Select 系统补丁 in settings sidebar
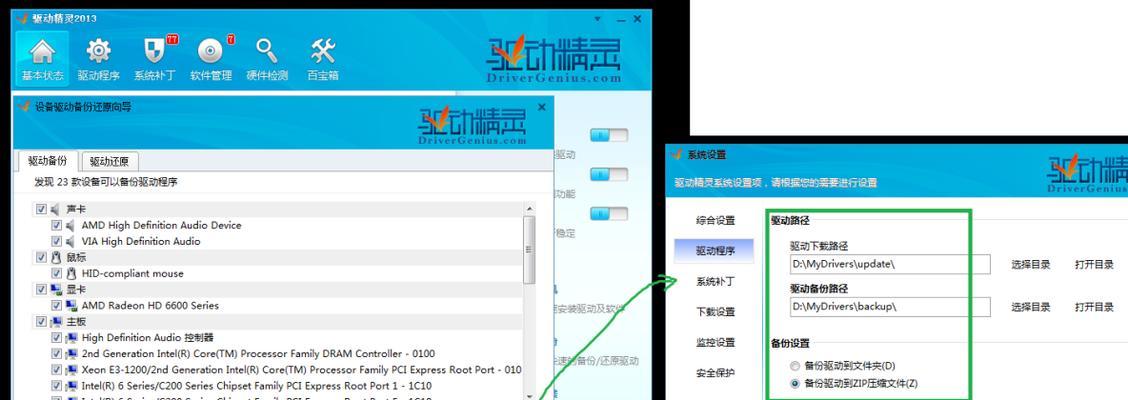 tap(715, 281)
